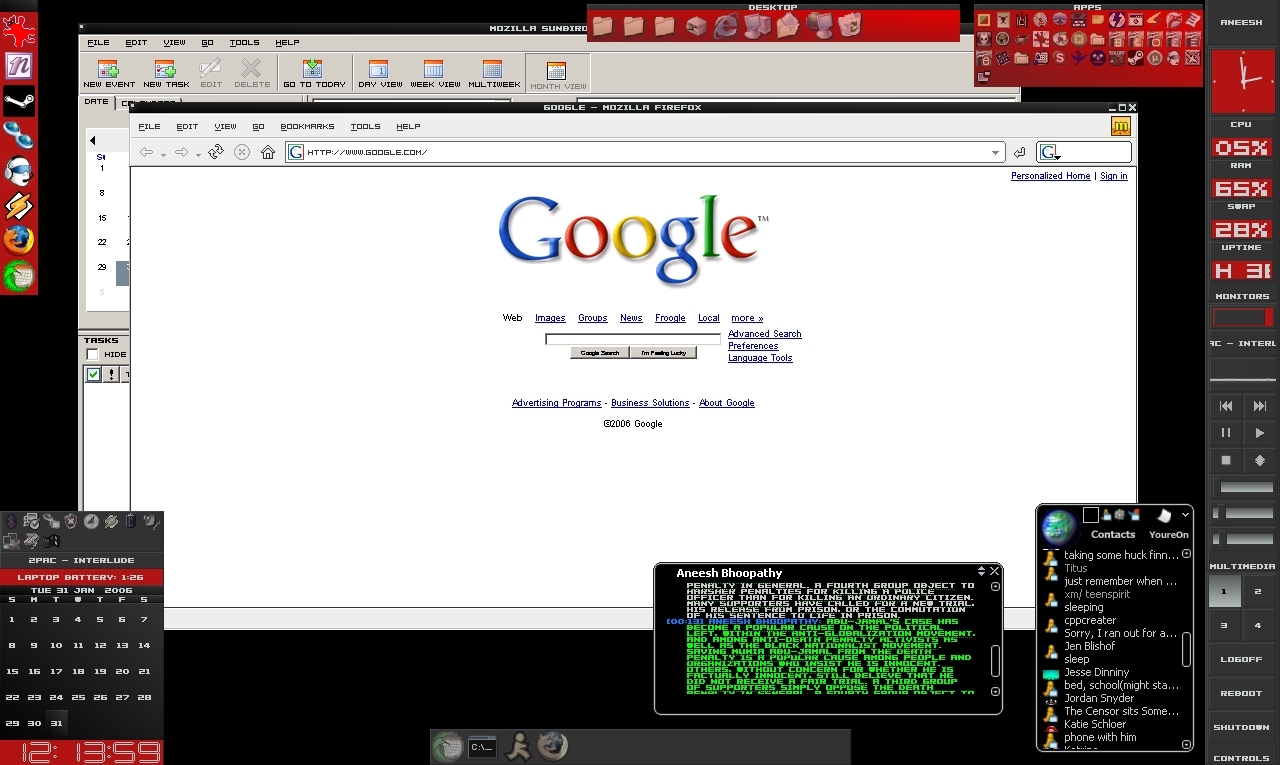Click Firefox Reload button

click(215, 152)
